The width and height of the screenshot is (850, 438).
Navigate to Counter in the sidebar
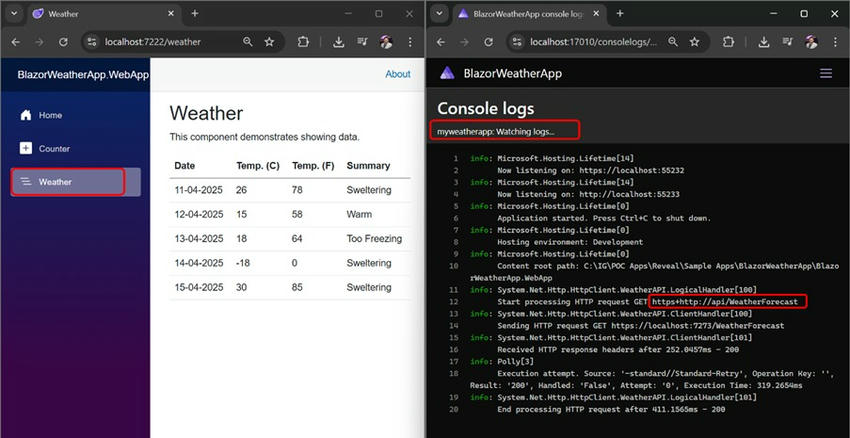point(76,149)
